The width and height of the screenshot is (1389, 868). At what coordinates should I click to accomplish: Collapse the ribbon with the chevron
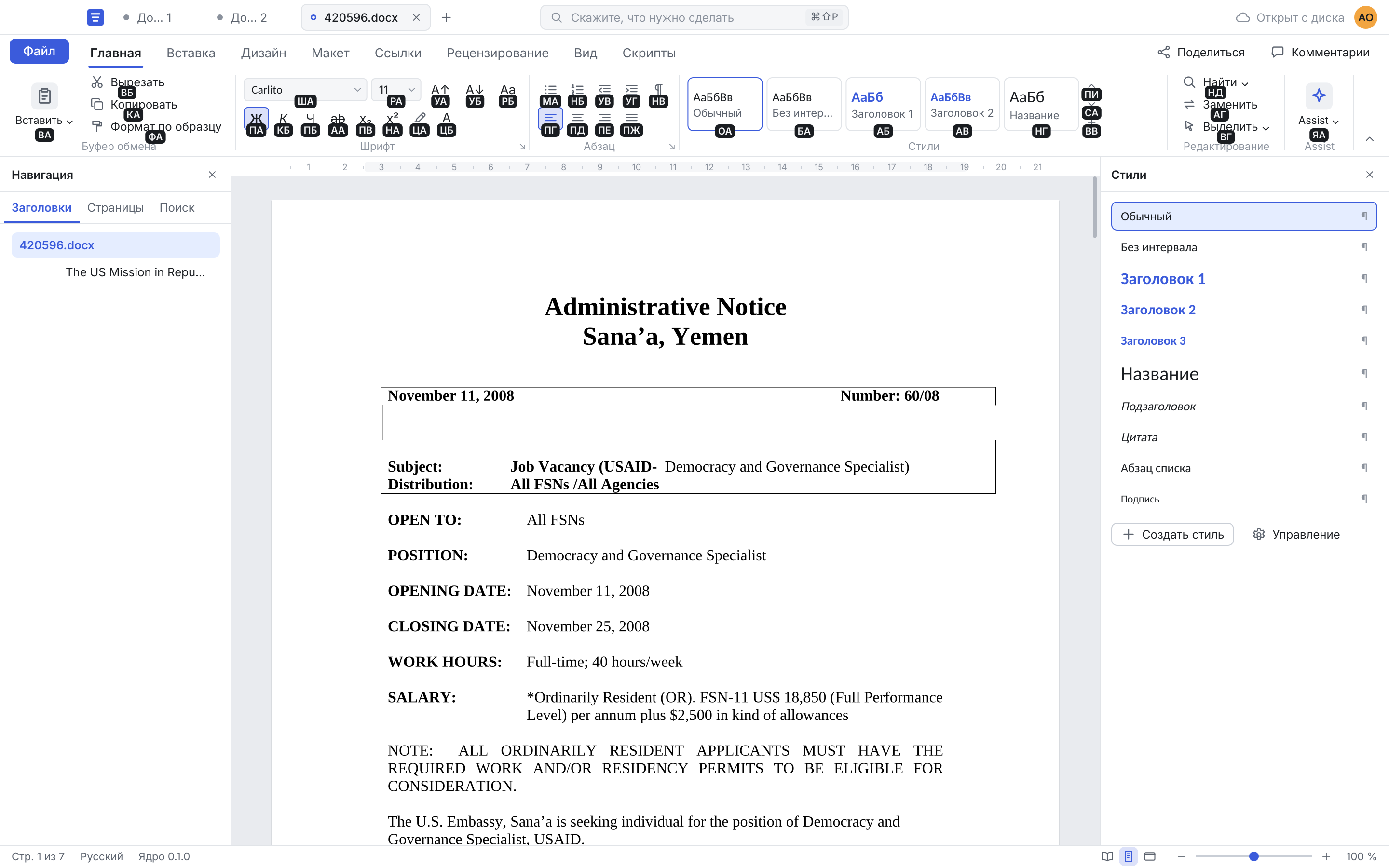point(1370,139)
